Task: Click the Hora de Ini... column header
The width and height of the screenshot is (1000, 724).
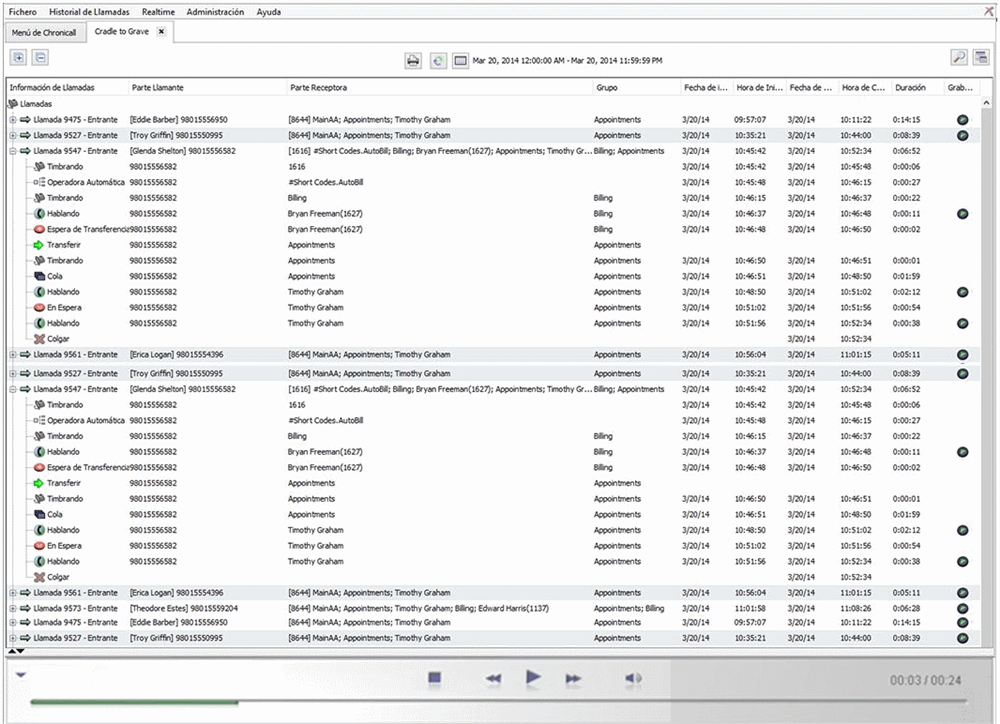Action: click(x=759, y=87)
